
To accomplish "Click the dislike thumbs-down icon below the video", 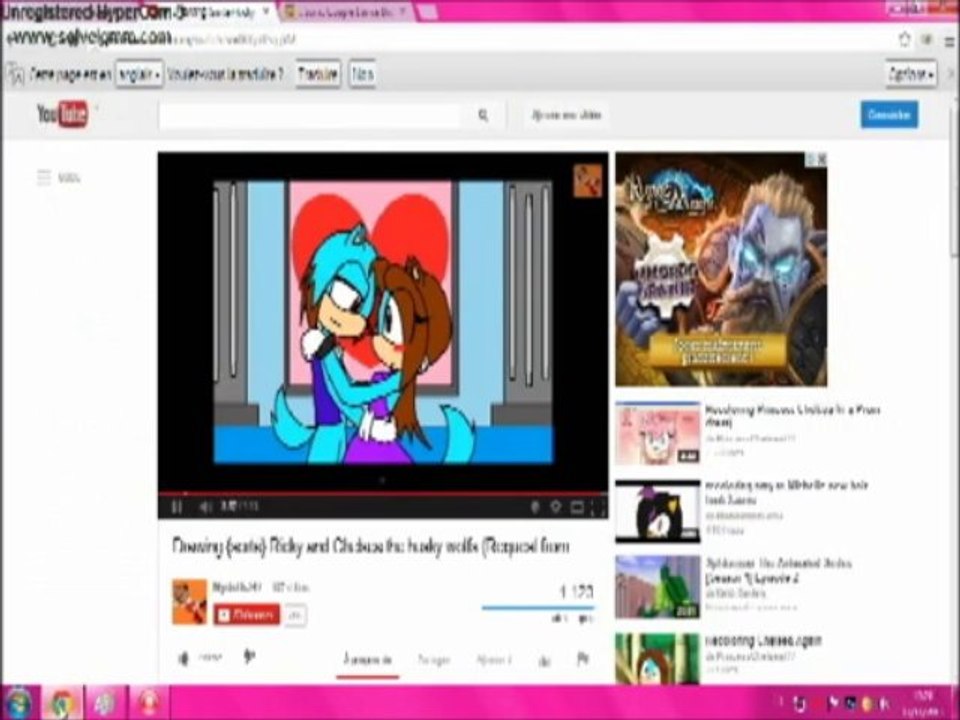I will click(249, 657).
